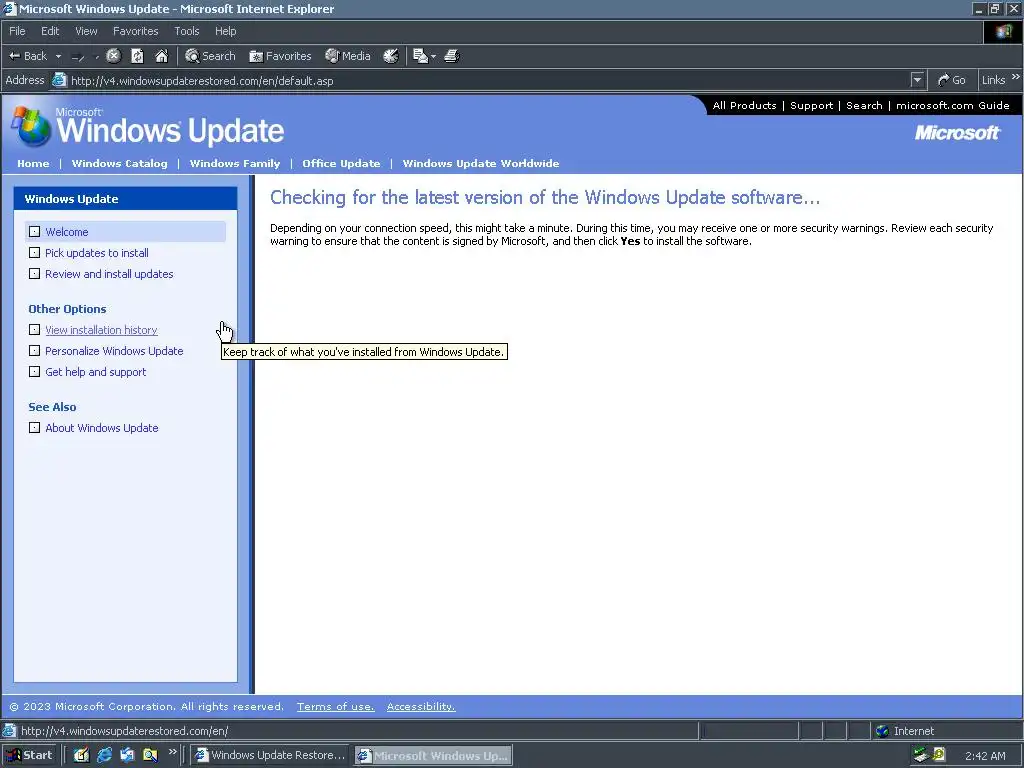The width and height of the screenshot is (1024, 768).
Task: Open the History pane via the History icon
Action: [x=391, y=56]
